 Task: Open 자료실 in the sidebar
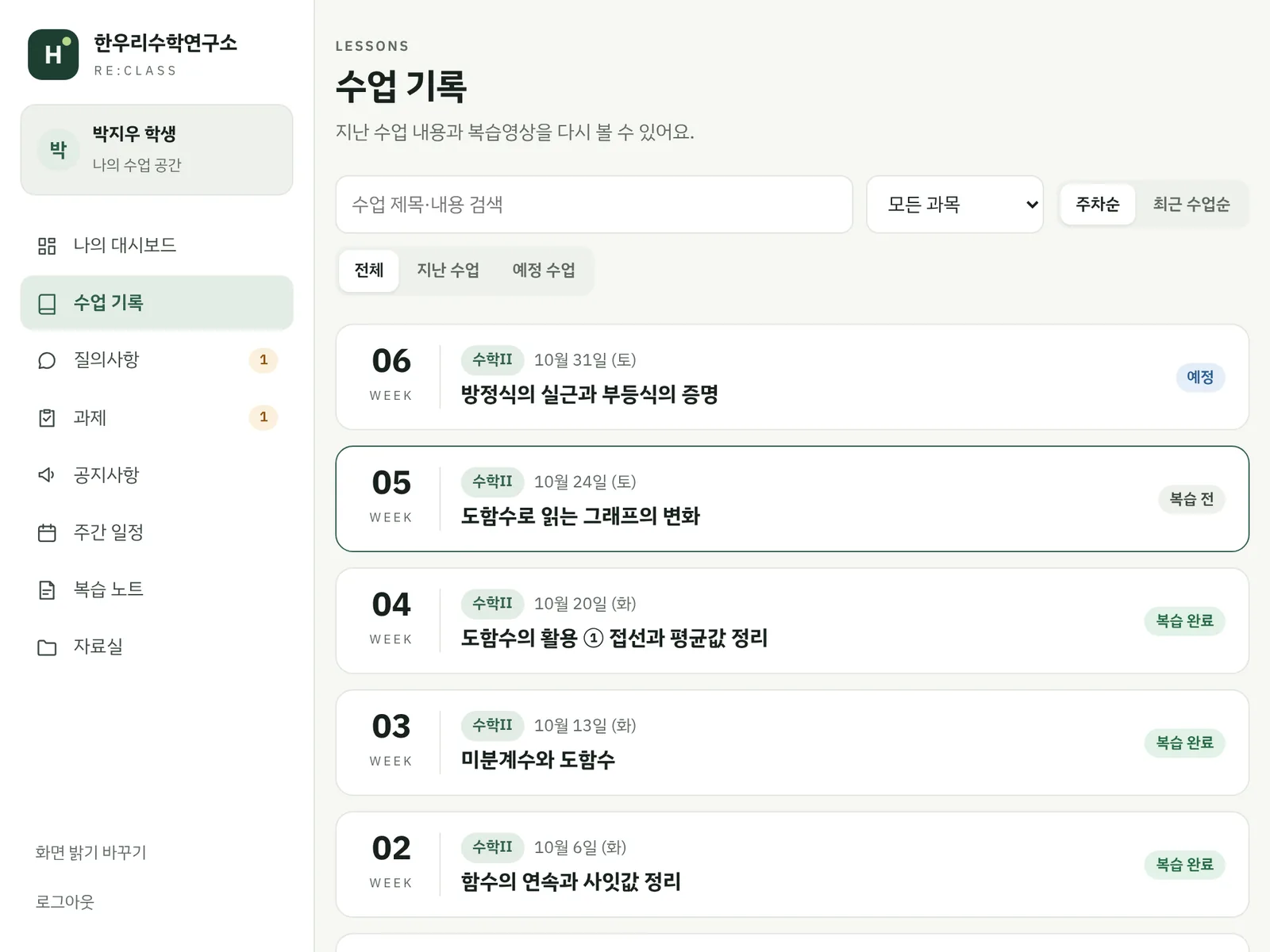point(157,646)
